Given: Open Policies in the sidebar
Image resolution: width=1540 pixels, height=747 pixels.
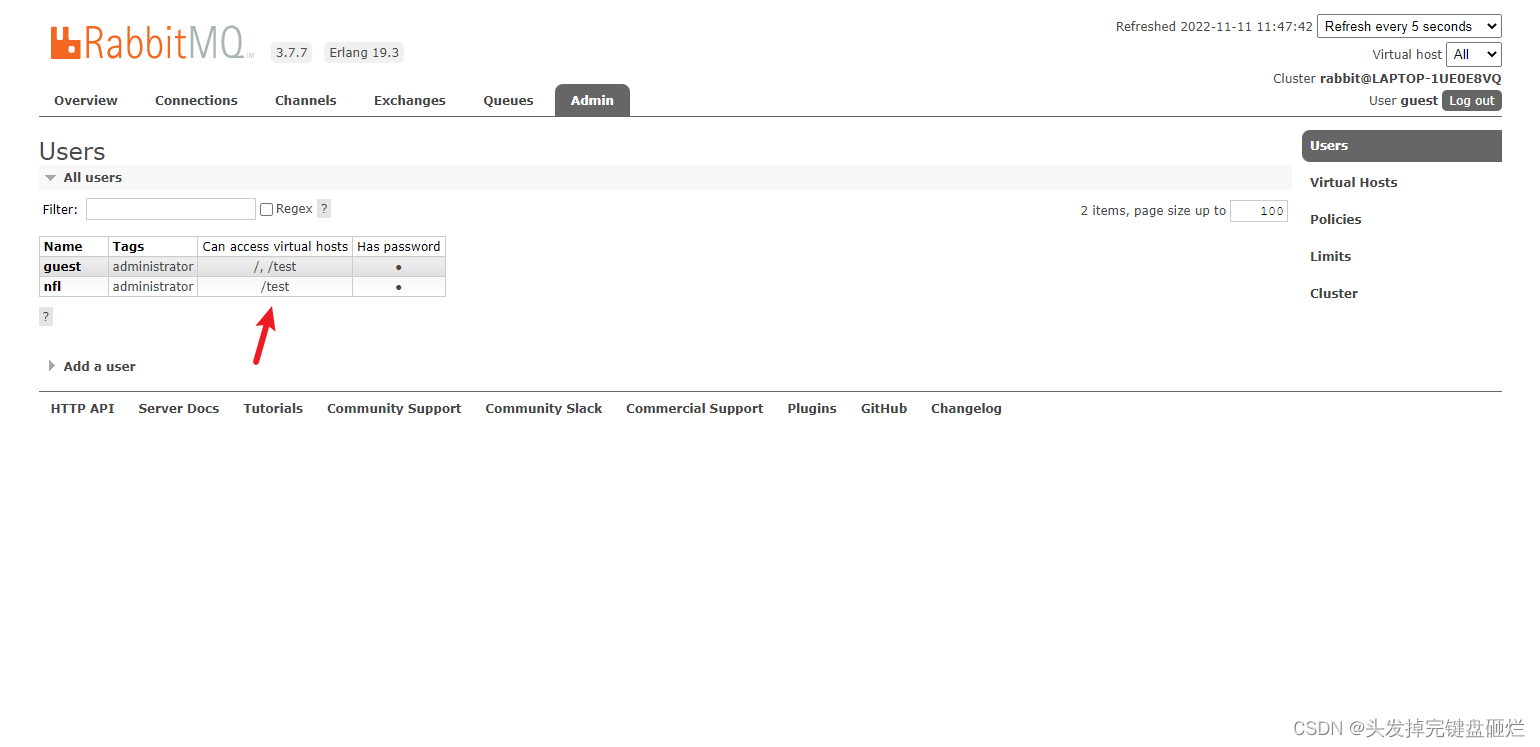Looking at the screenshot, I should coord(1335,219).
